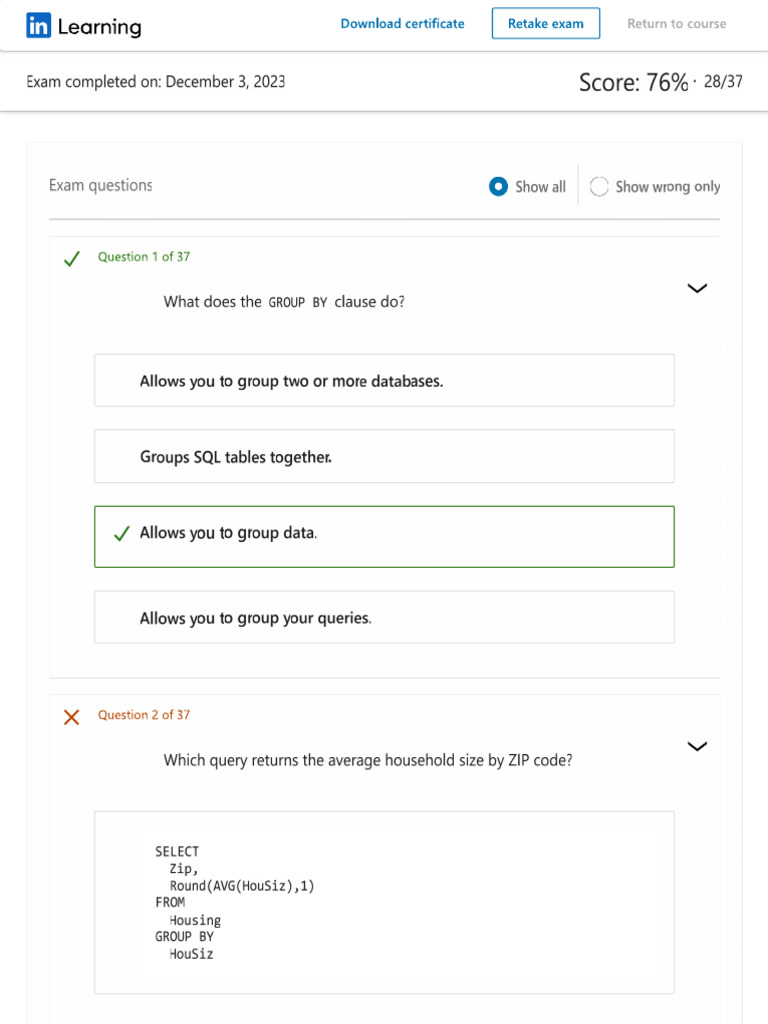Screen dimensions: 768x1024
Task: Click the 'Download certificate' link
Action: (x=402, y=23)
